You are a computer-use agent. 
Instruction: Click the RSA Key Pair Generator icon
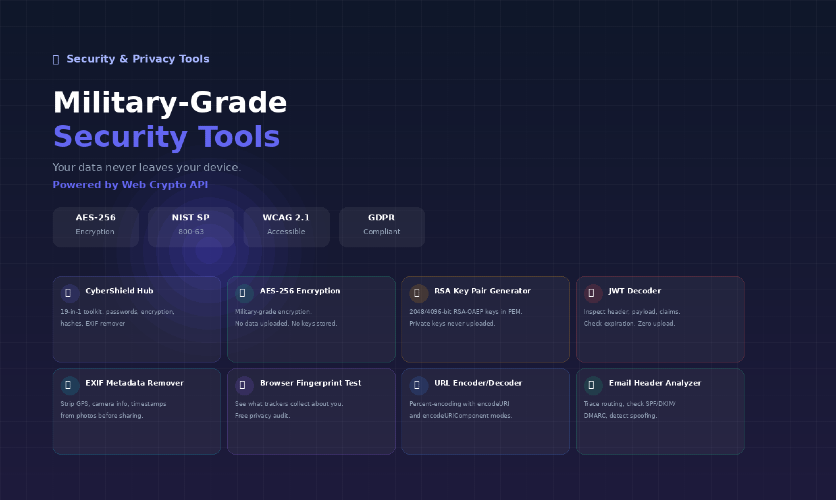(419, 293)
